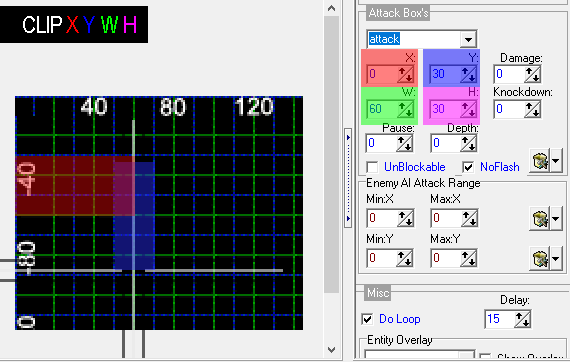Screen dimensions: 570x362
Task: Open dropdown arrow beside Max:X range icon
Action: [556, 219]
